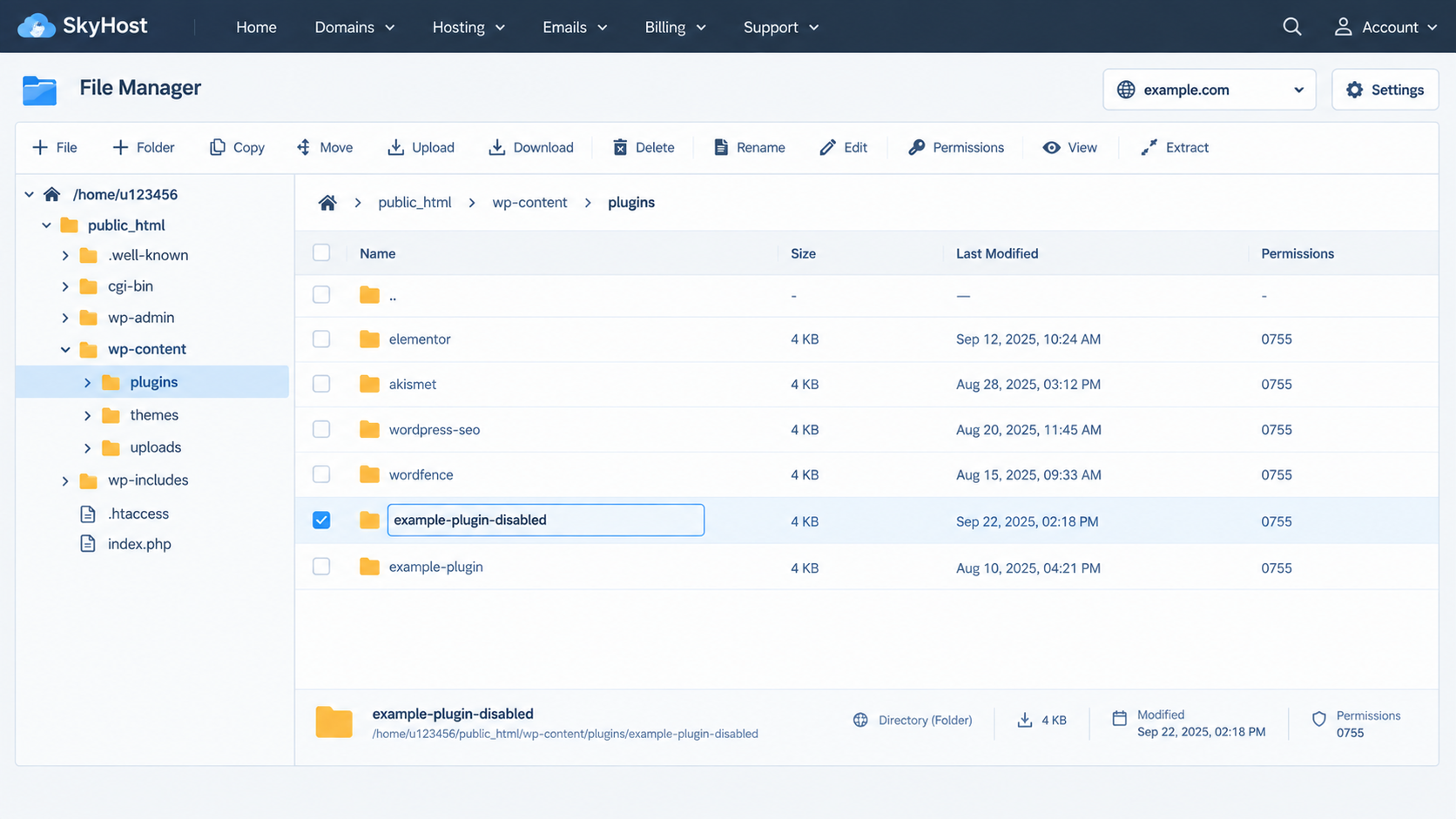The width and height of the screenshot is (1456, 819).
Task: Click the Sep 12, 2025, 10:24 AM date
Action: 1028,339
